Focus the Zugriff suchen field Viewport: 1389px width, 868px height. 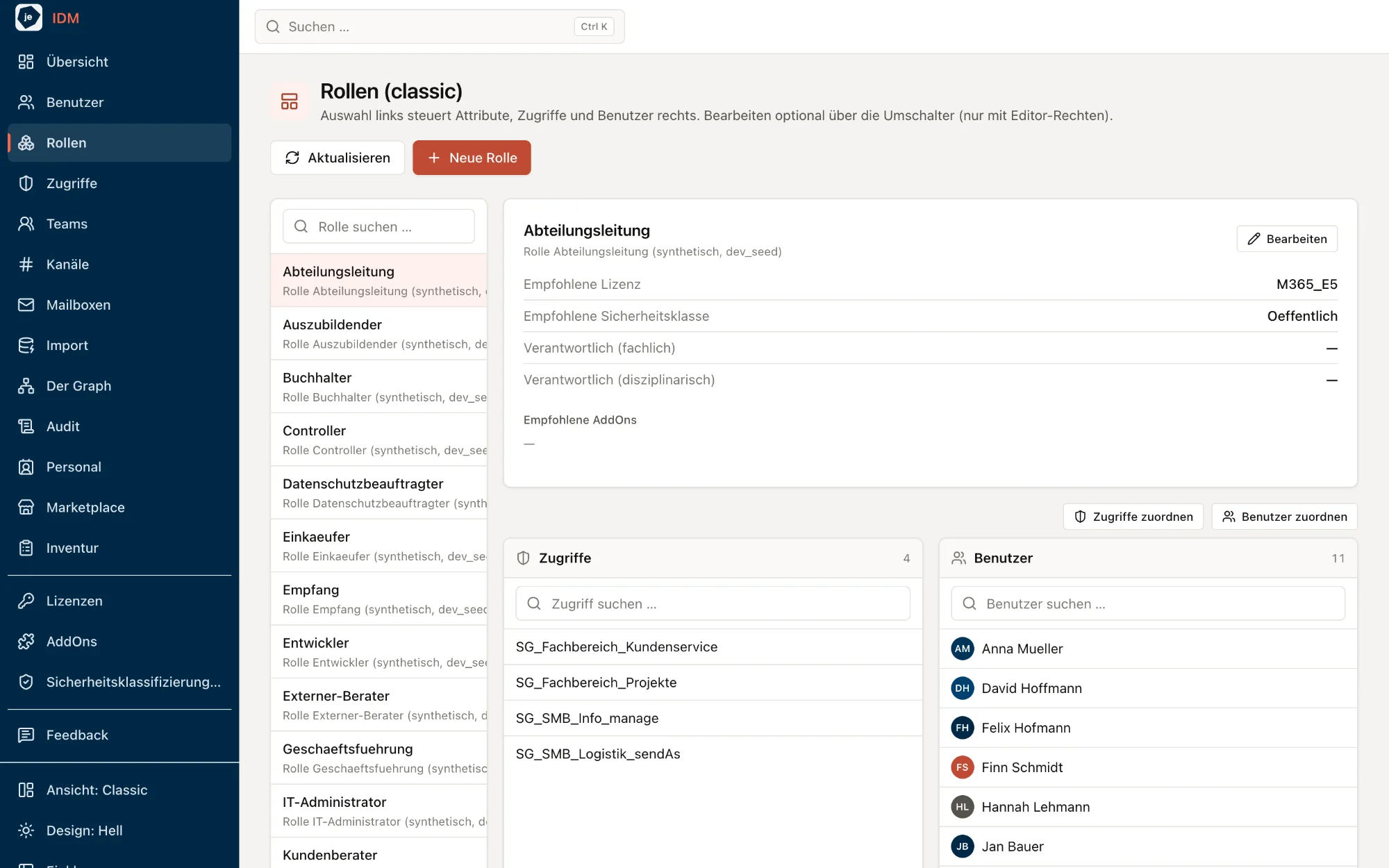click(713, 603)
